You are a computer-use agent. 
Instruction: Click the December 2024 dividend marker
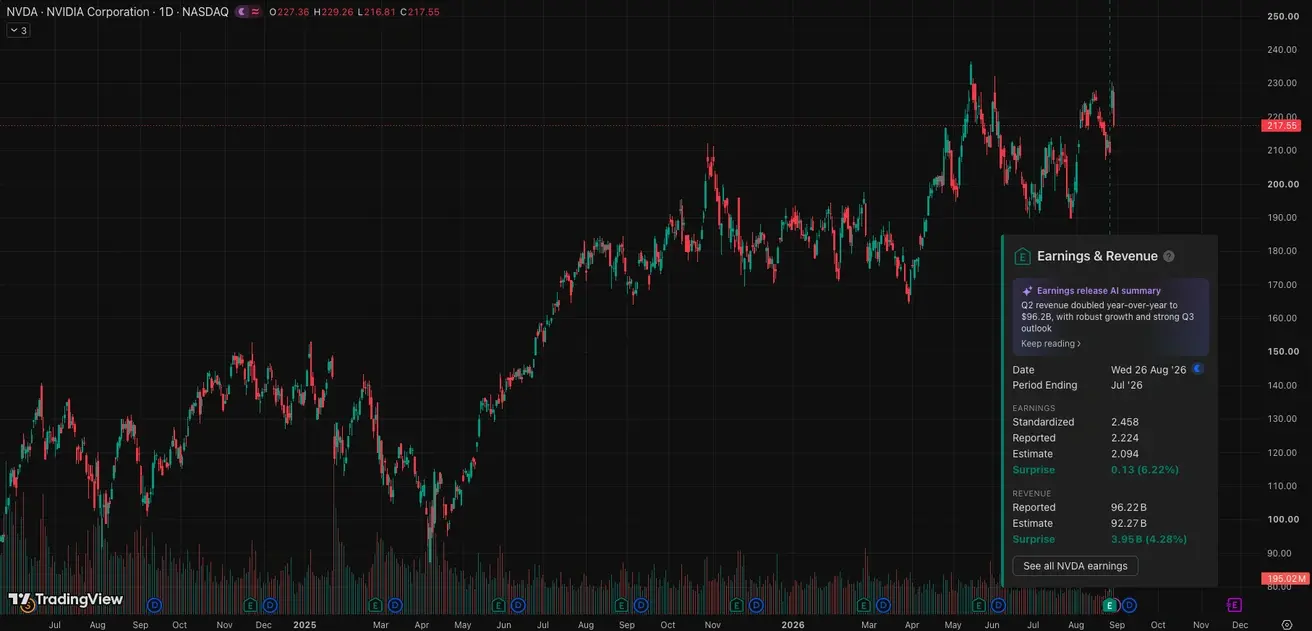270,605
